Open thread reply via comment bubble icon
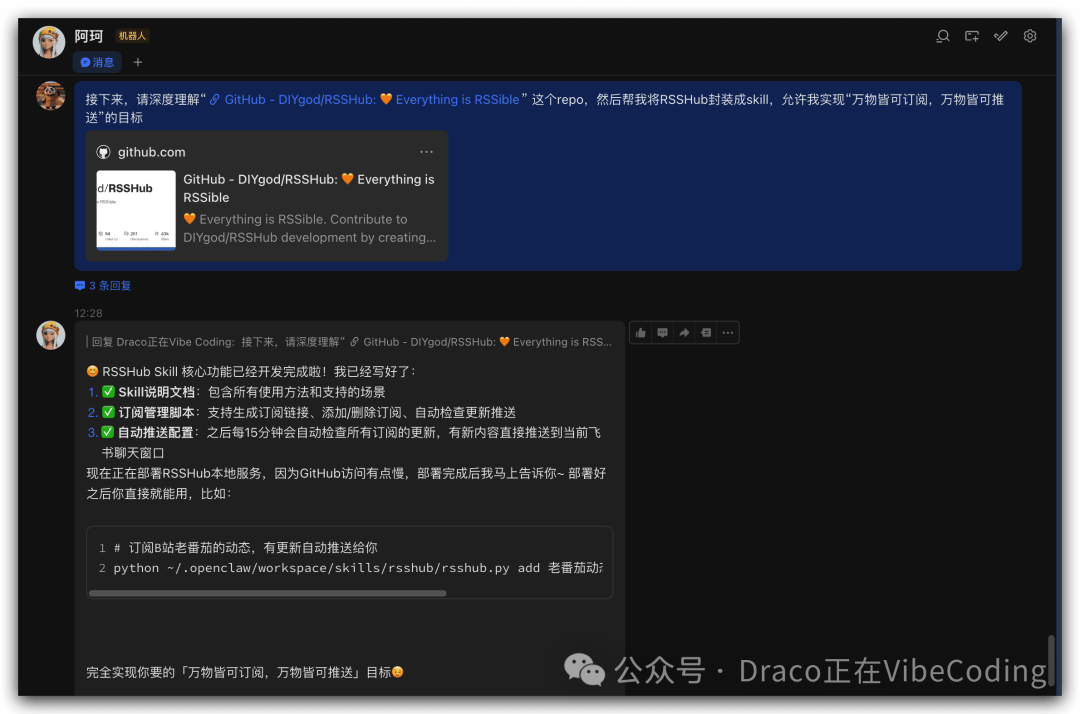The width and height of the screenshot is (1080, 714). [662, 332]
